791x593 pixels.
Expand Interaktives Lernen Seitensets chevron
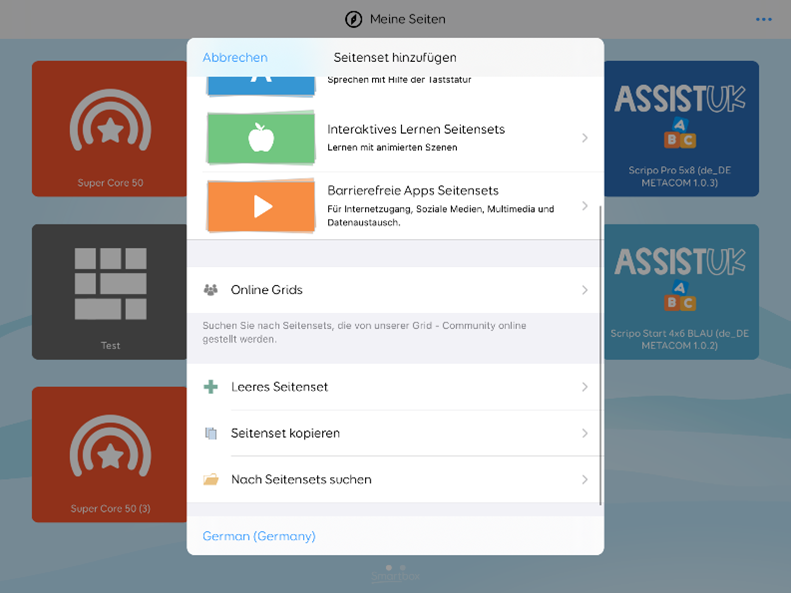585,138
